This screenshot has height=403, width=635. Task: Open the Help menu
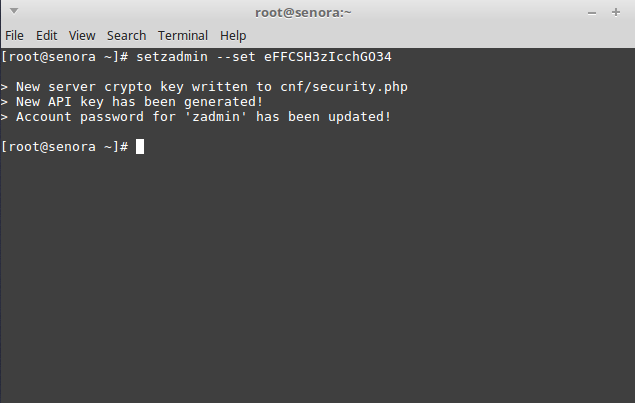pyautogui.click(x=233, y=36)
